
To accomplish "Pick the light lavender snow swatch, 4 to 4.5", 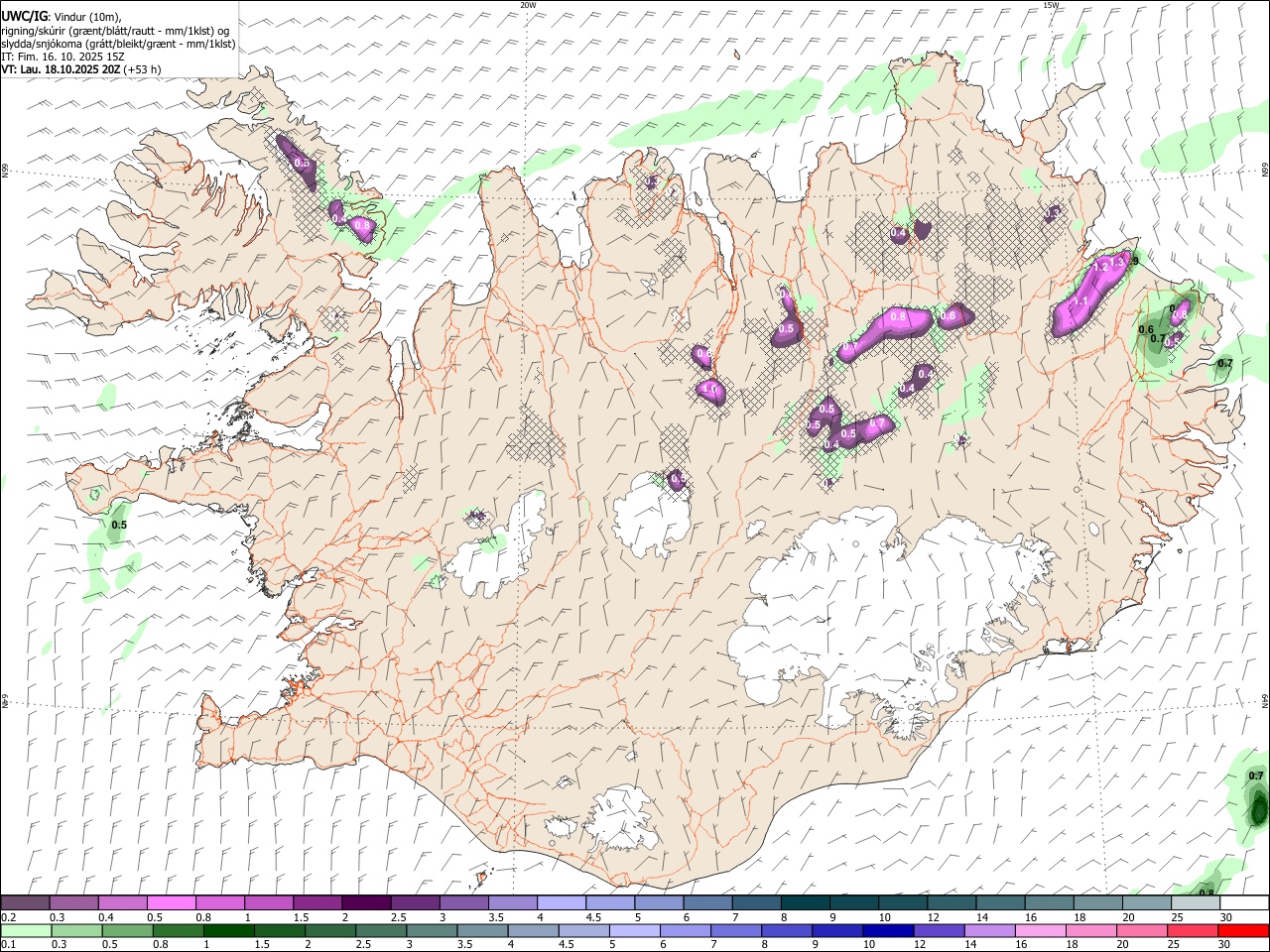I will coord(562,903).
